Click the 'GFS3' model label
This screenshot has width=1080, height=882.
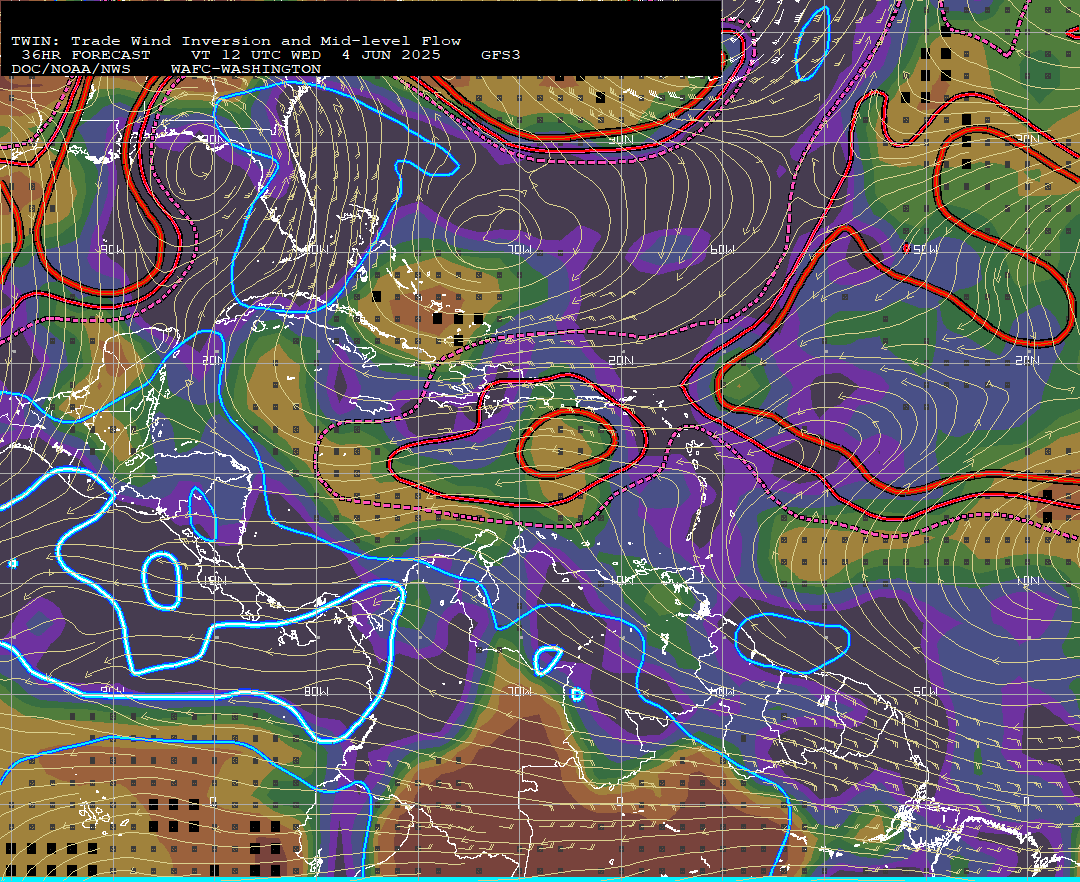coord(501,55)
